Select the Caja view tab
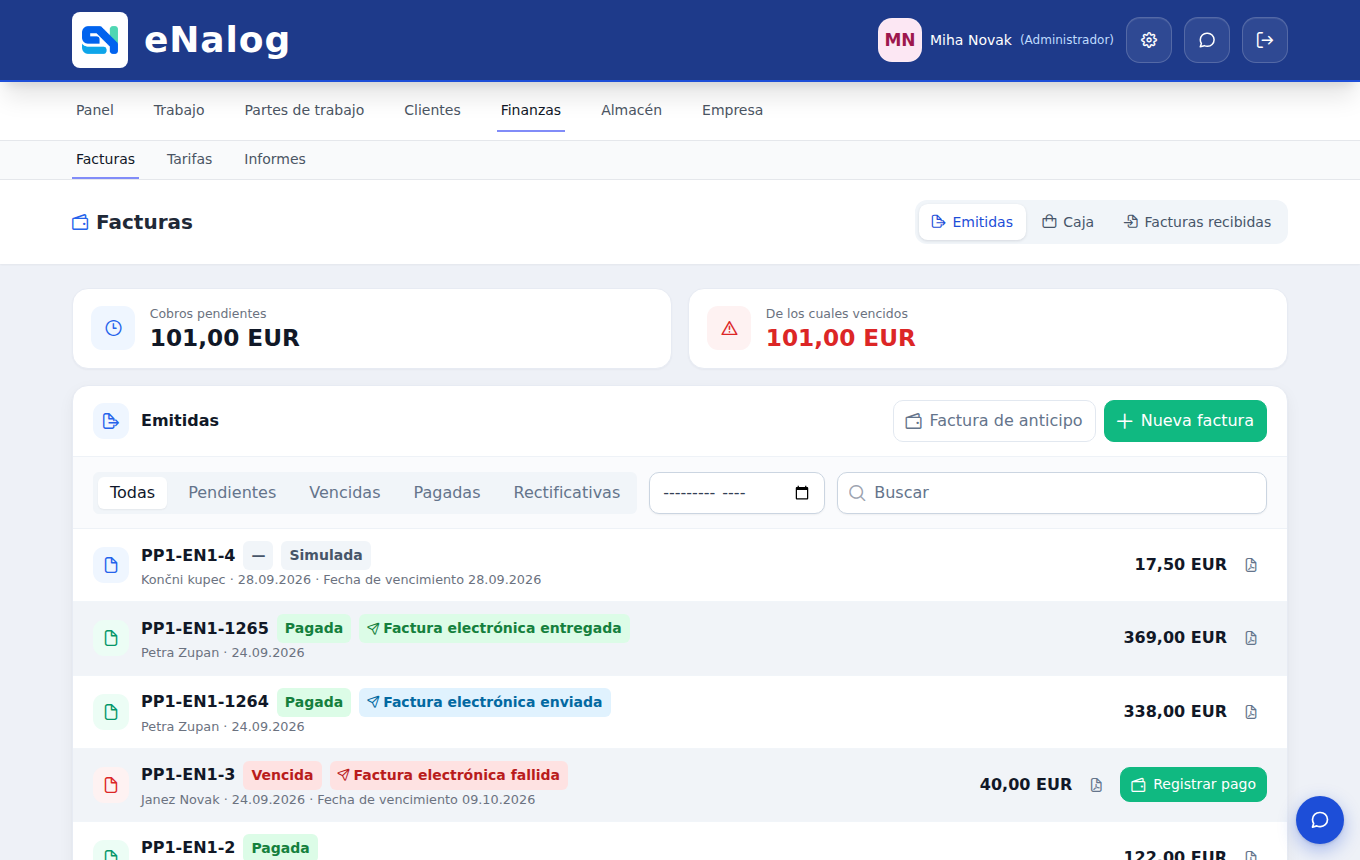The height and width of the screenshot is (860, 1360). click(1068, 222)
